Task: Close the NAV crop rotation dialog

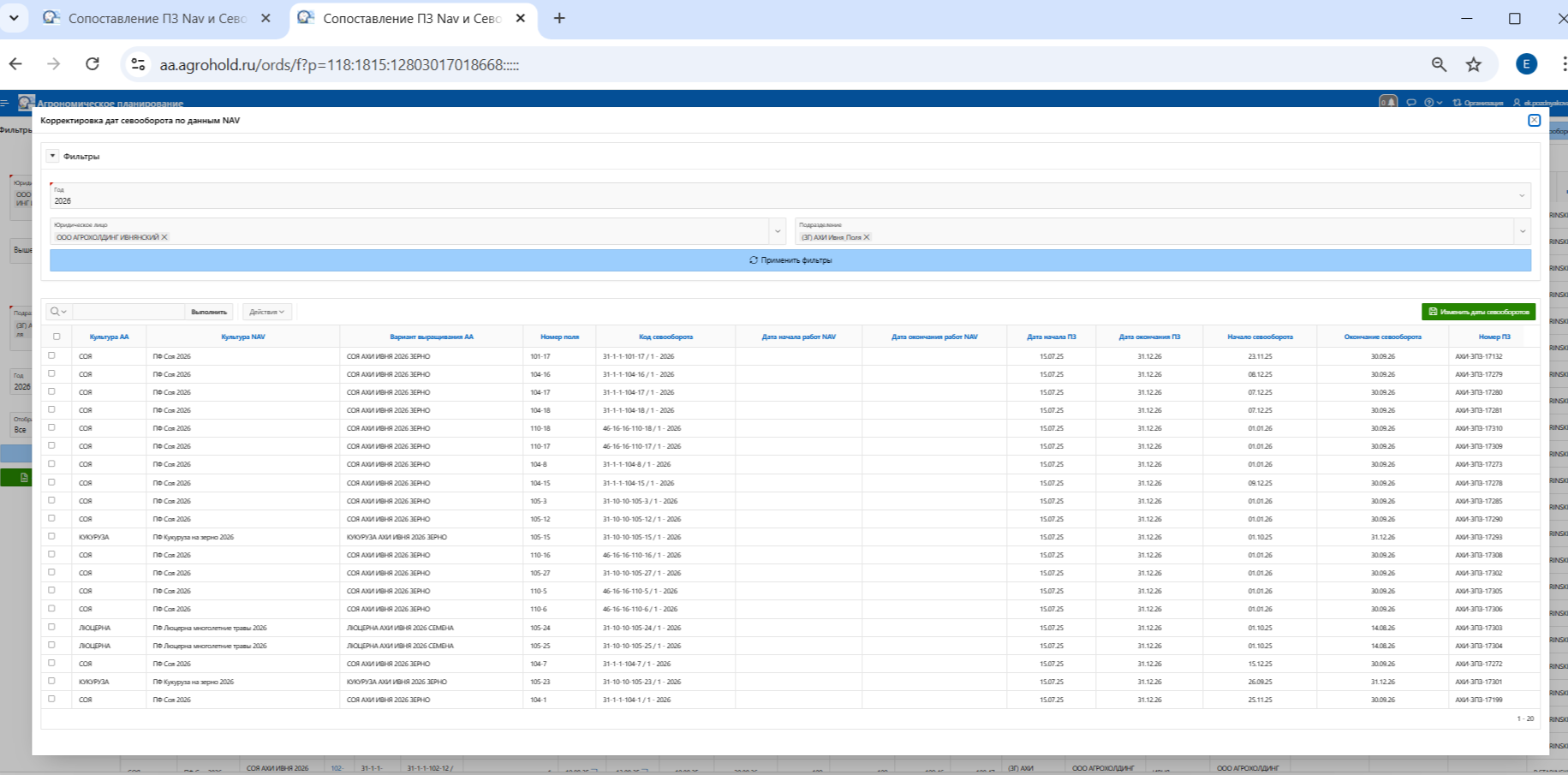Action: 1534,121
